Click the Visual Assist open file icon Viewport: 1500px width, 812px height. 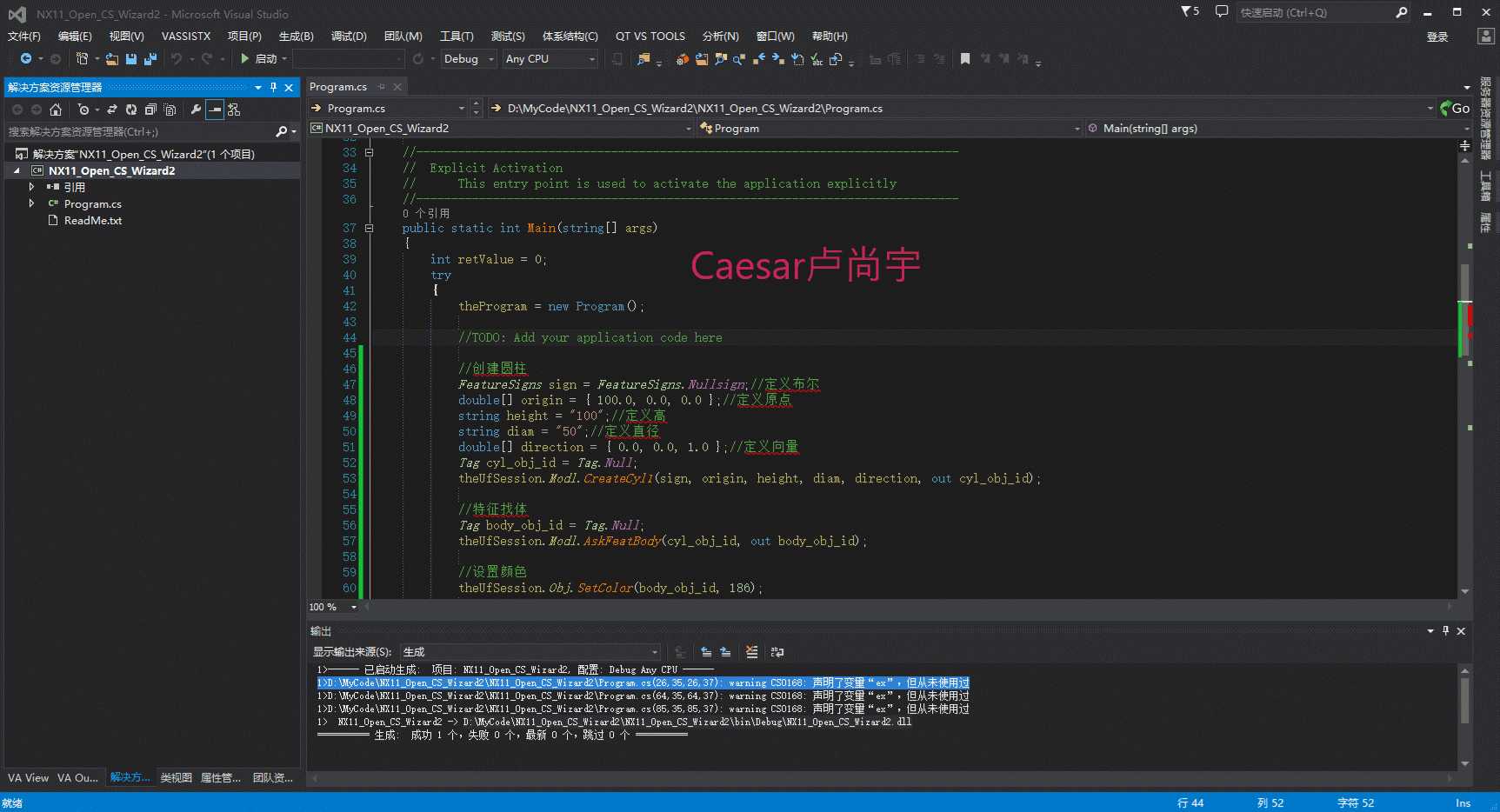(x=702, y=59)
